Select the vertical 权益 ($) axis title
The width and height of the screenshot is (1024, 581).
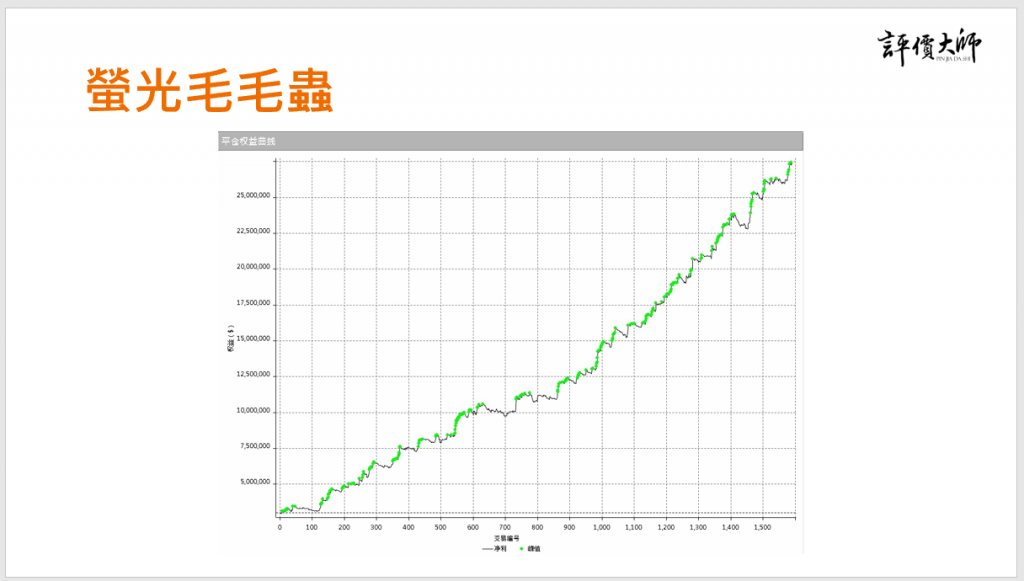coord(229,338)
